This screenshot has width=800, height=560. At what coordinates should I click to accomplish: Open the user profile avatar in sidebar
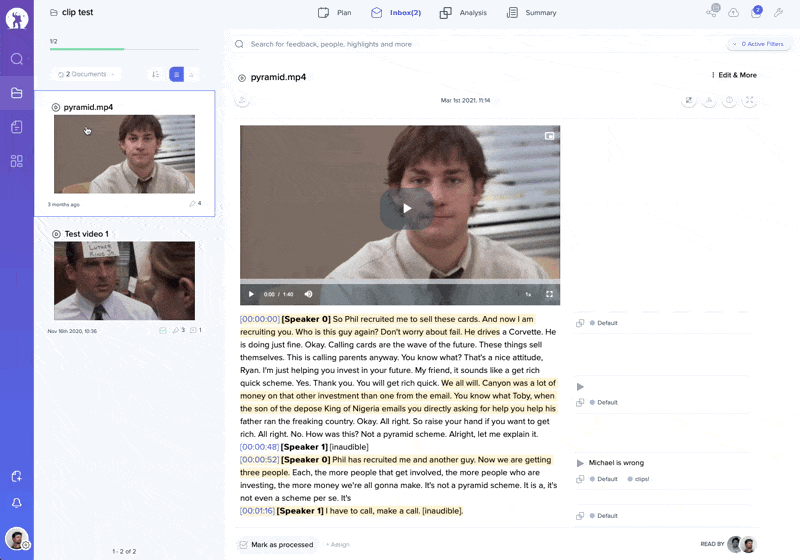17,538
